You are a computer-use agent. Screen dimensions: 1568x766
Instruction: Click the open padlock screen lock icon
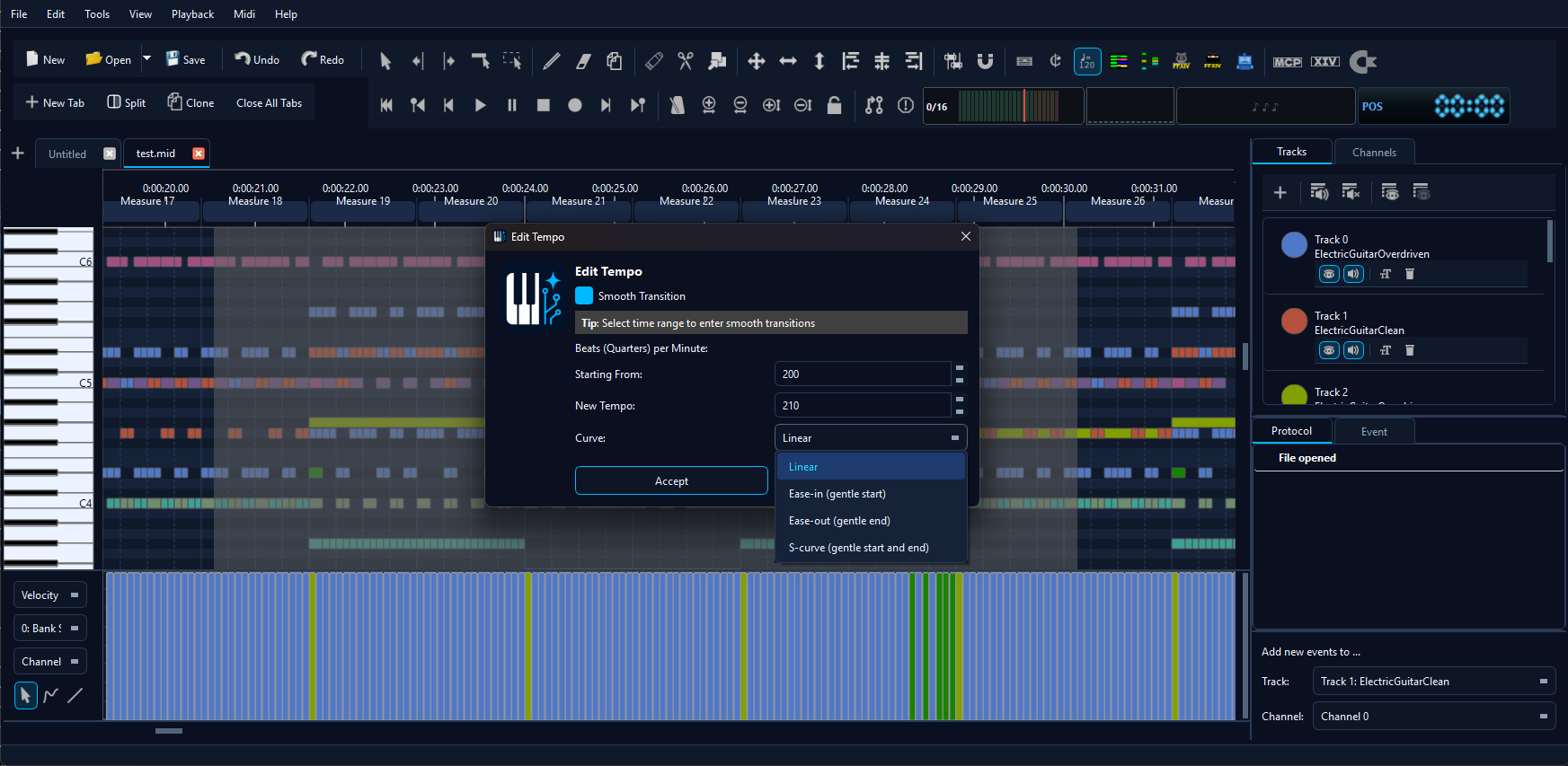(x=834, y=105)
